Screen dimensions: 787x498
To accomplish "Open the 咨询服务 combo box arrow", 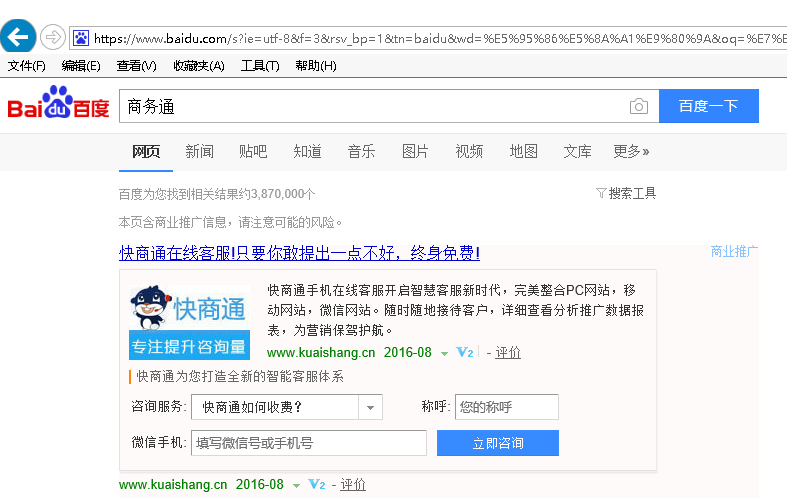I will pyautogui.click(x=370, y=407).
